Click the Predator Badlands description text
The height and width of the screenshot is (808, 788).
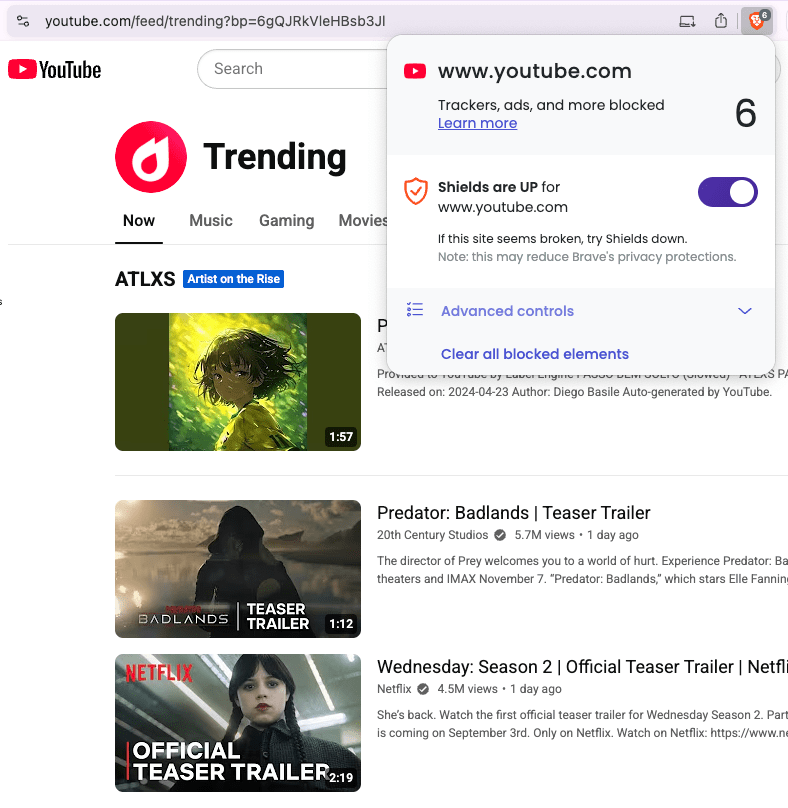(582, 570)
